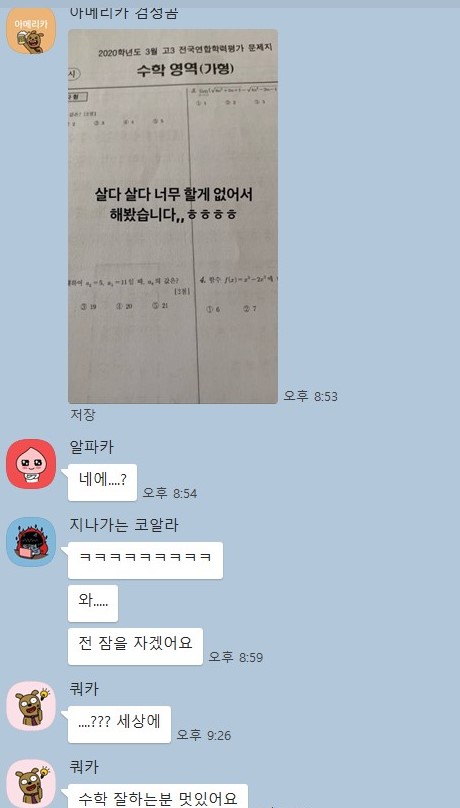The image size is (460, 808).
Task: Click the 오후 8:53 timestamp beside photo
Action: point(311,396)
